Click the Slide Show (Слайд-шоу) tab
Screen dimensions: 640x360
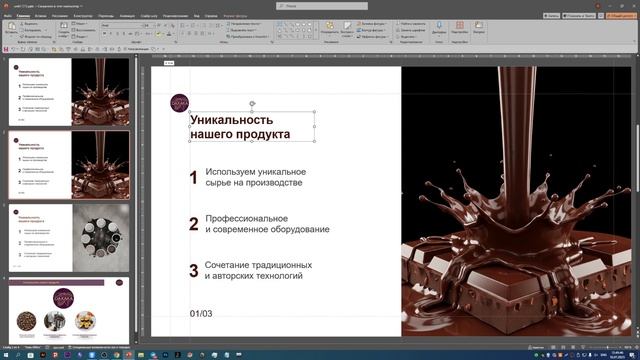(x=149, y=16)
